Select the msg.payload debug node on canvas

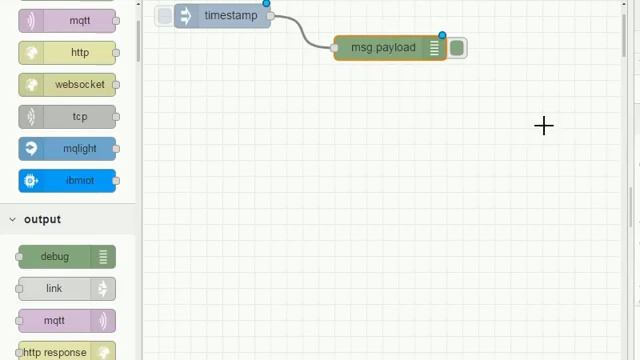[390, 48]
